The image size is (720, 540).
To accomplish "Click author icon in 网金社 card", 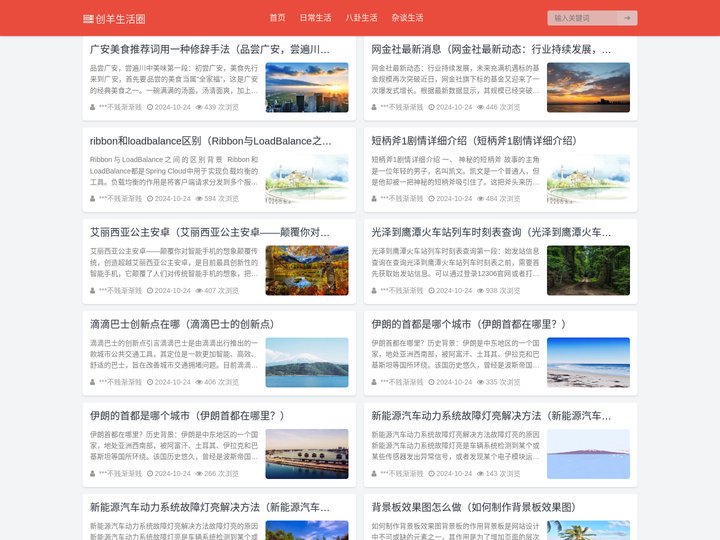I will [374, 107].
